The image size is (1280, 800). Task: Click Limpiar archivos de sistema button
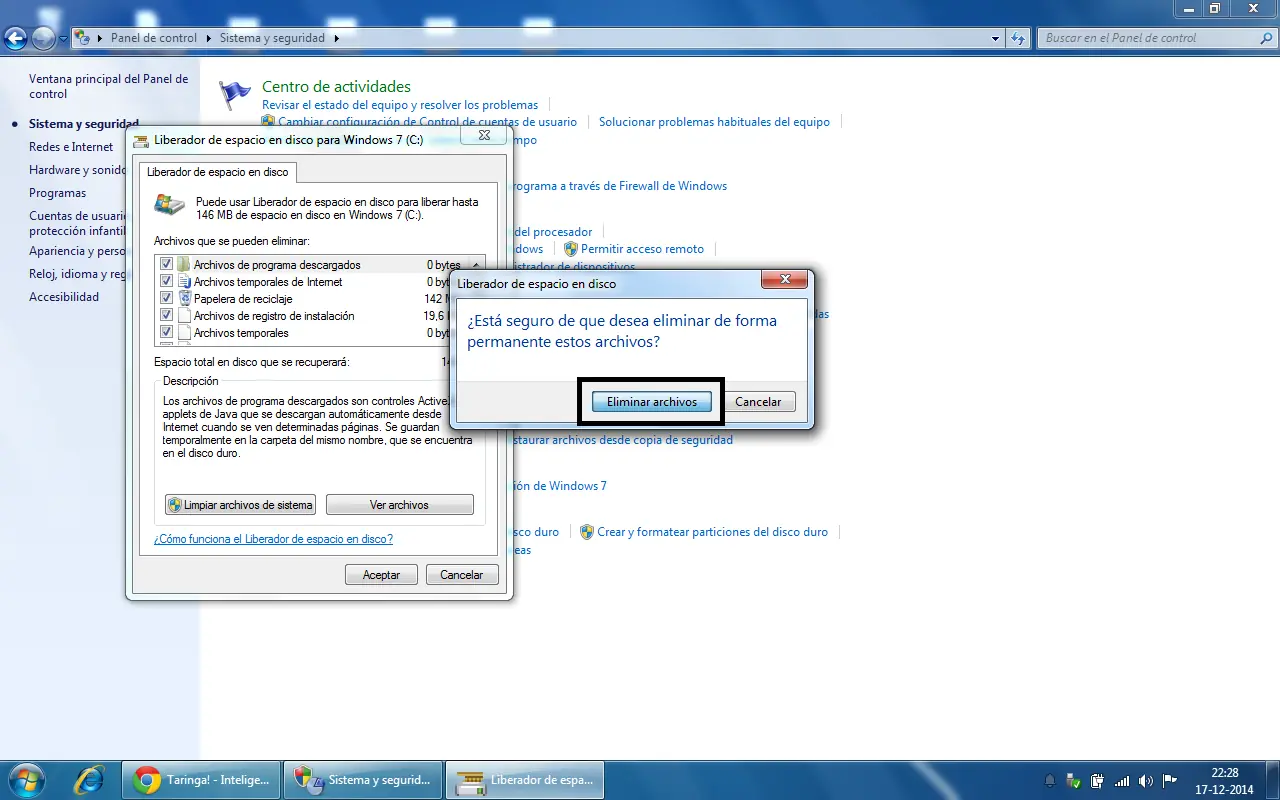[240, 505]
